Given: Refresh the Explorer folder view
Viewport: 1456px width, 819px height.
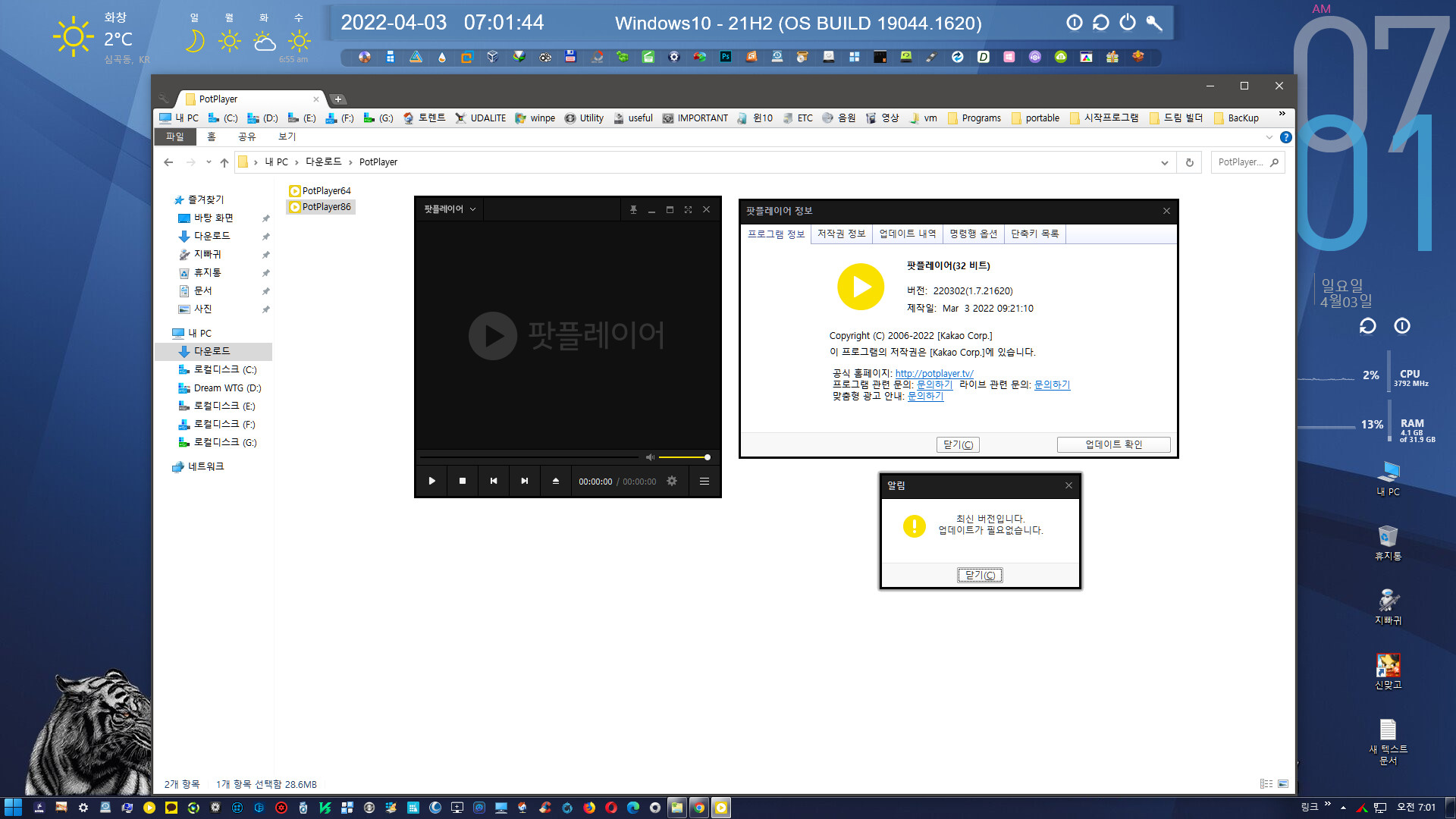Looking at the screenshot, I should click(x=1189, y=162).
